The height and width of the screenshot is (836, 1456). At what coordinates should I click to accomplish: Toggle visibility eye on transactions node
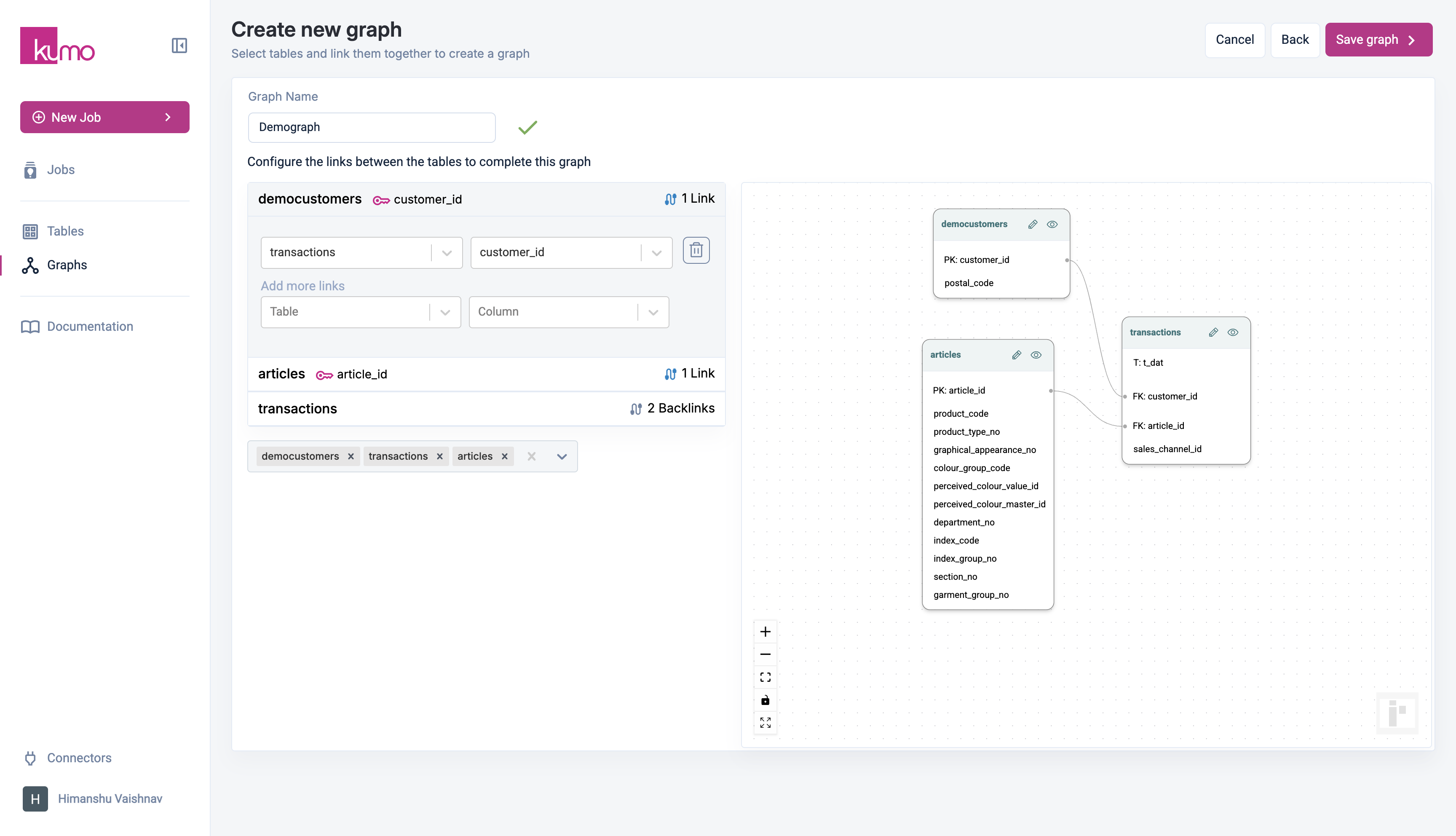tap(1232, 332)
